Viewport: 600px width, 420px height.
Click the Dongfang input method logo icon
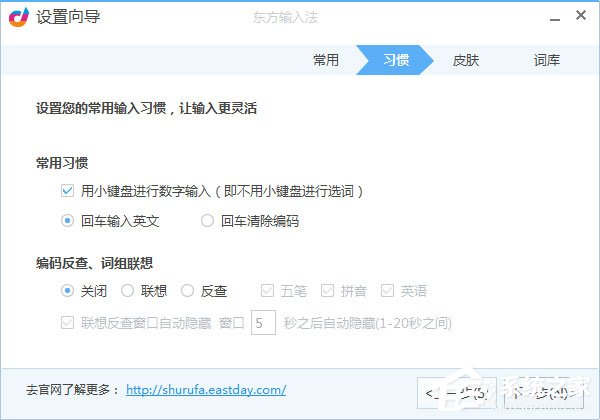[19, 17]
